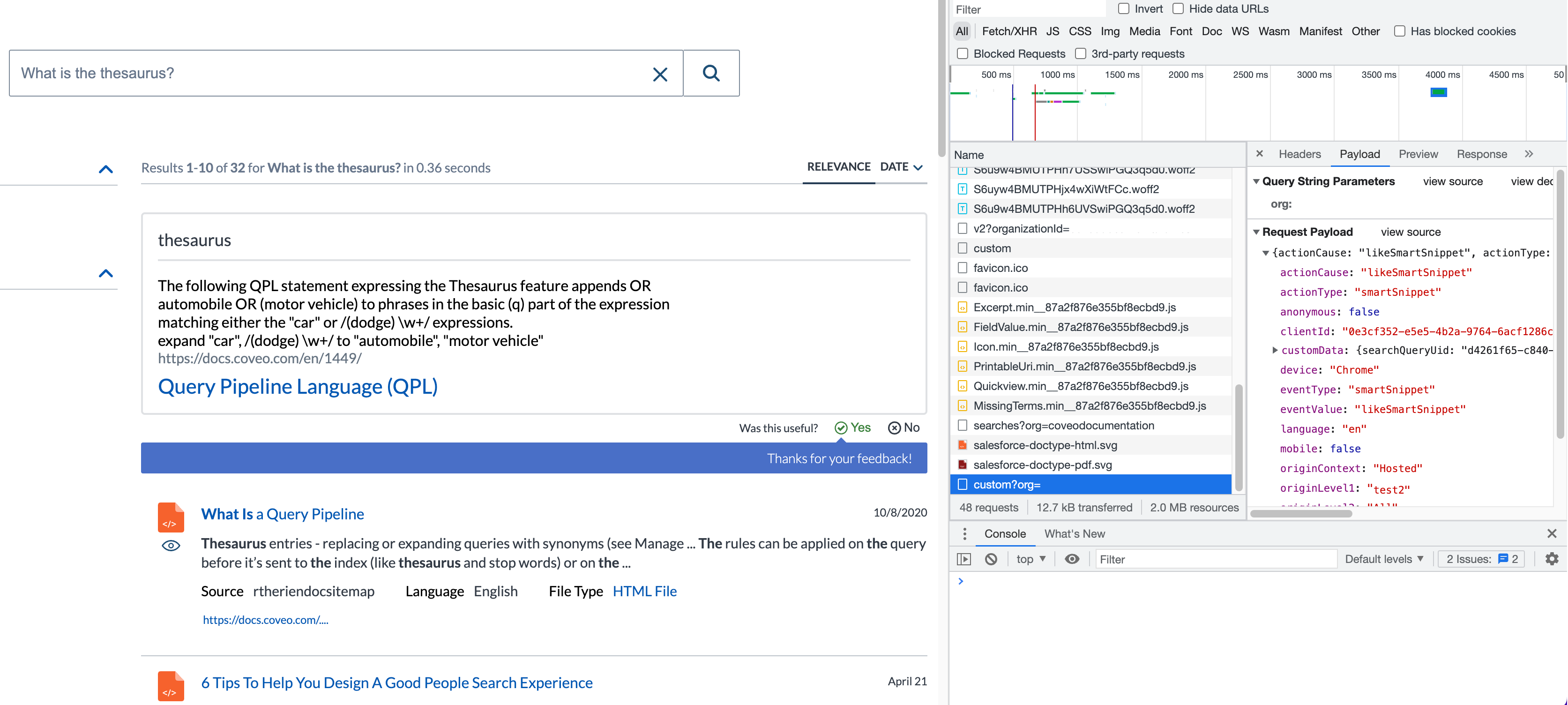Click the No feedback circle-x icon
This screenshot has height=705, width=1568.
tap(894, 428)
